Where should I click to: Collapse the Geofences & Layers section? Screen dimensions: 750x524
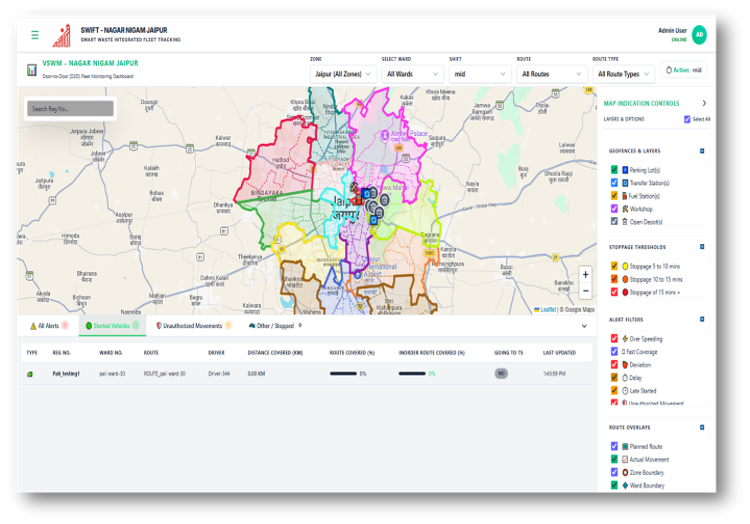coord(702,151)
